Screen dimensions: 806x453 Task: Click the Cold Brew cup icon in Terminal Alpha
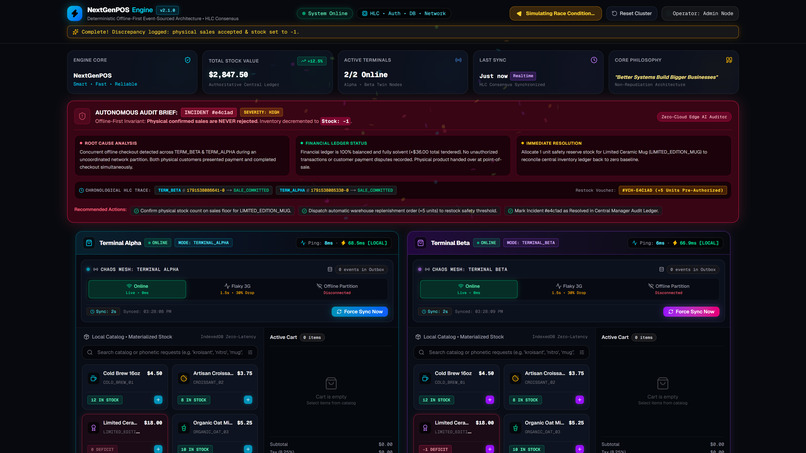94,378
